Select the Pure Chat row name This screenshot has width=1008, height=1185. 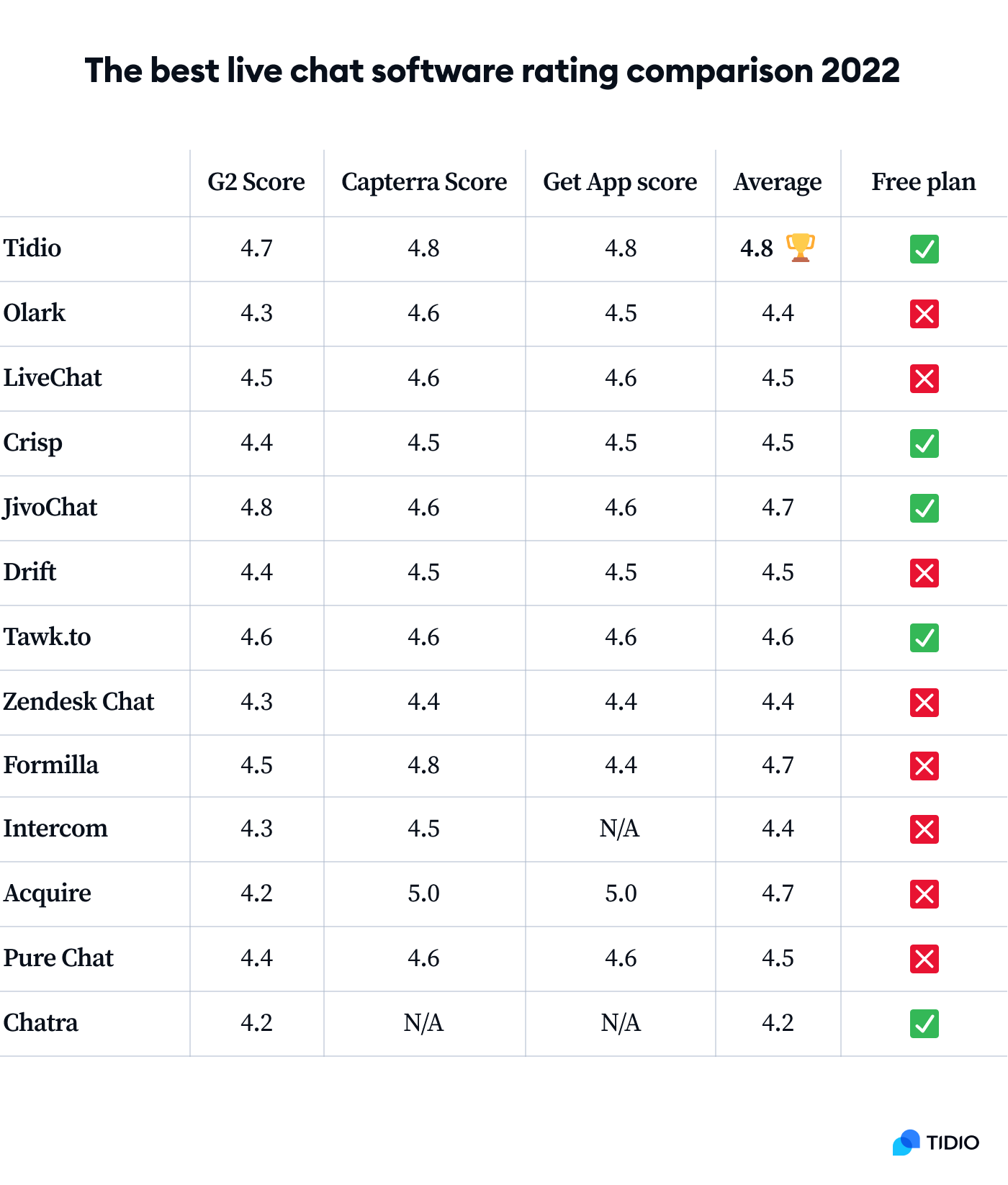point(58,958)
